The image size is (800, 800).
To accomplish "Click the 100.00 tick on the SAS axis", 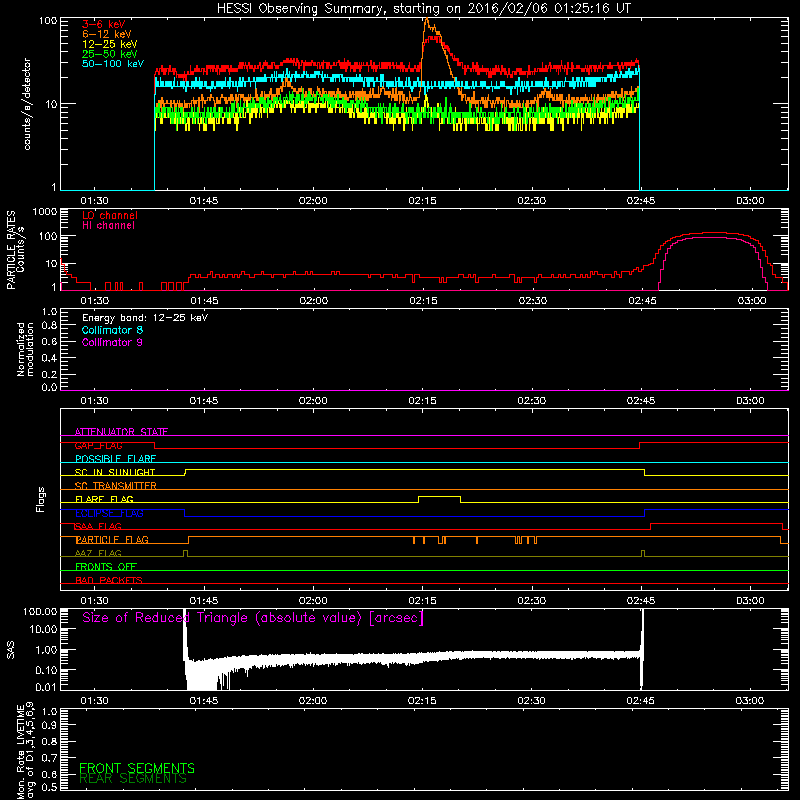I will click(40, 612).
